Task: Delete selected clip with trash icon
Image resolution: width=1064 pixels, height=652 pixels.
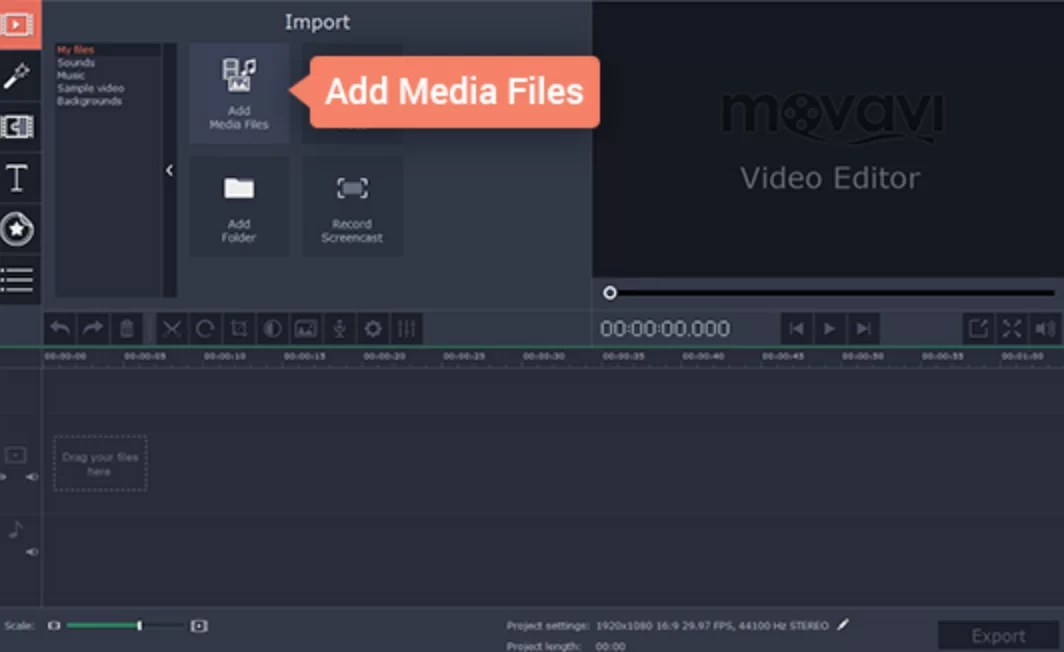Action: (126, 329)
